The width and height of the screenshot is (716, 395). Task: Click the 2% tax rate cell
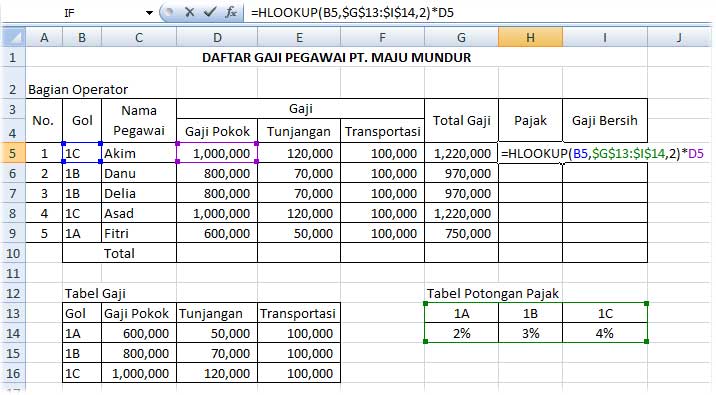coord(462,333)
